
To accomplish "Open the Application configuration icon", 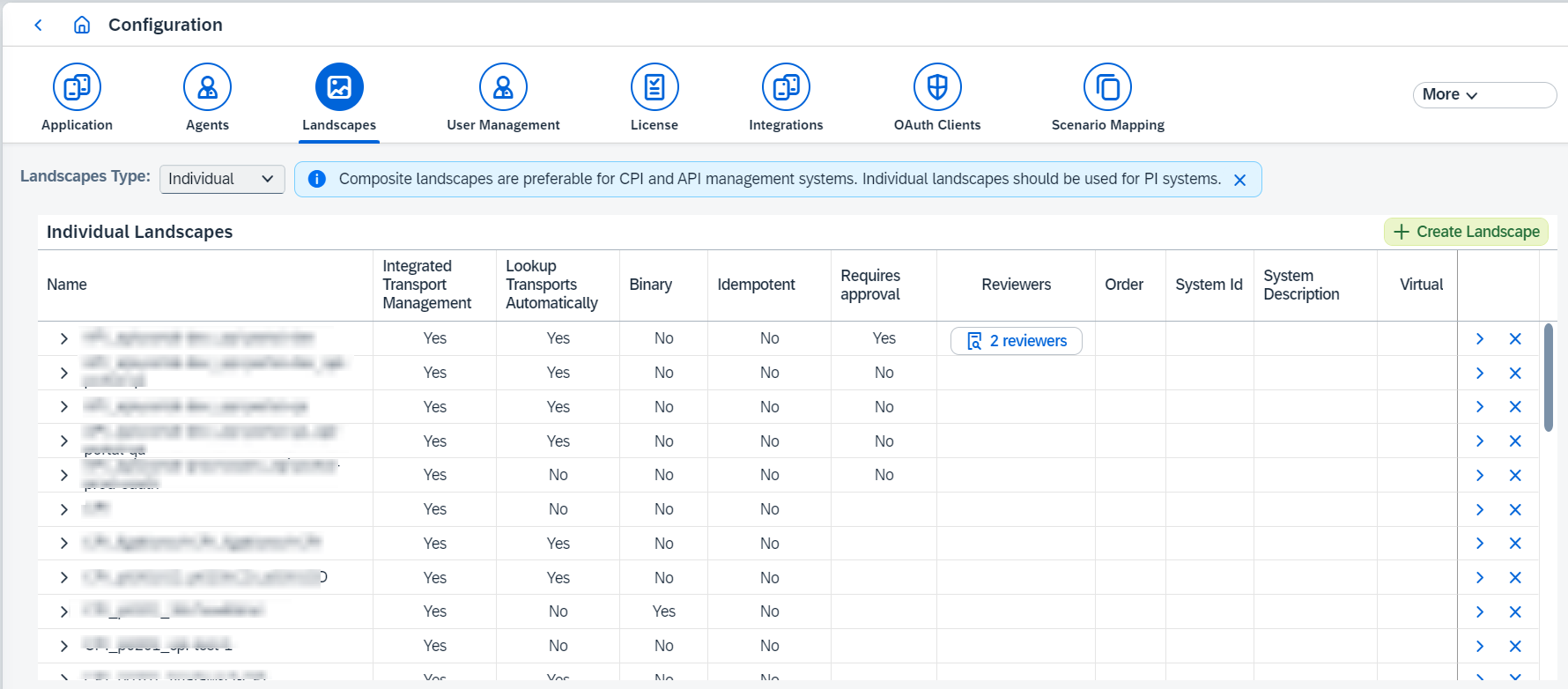I will click(x=78, y=87).
